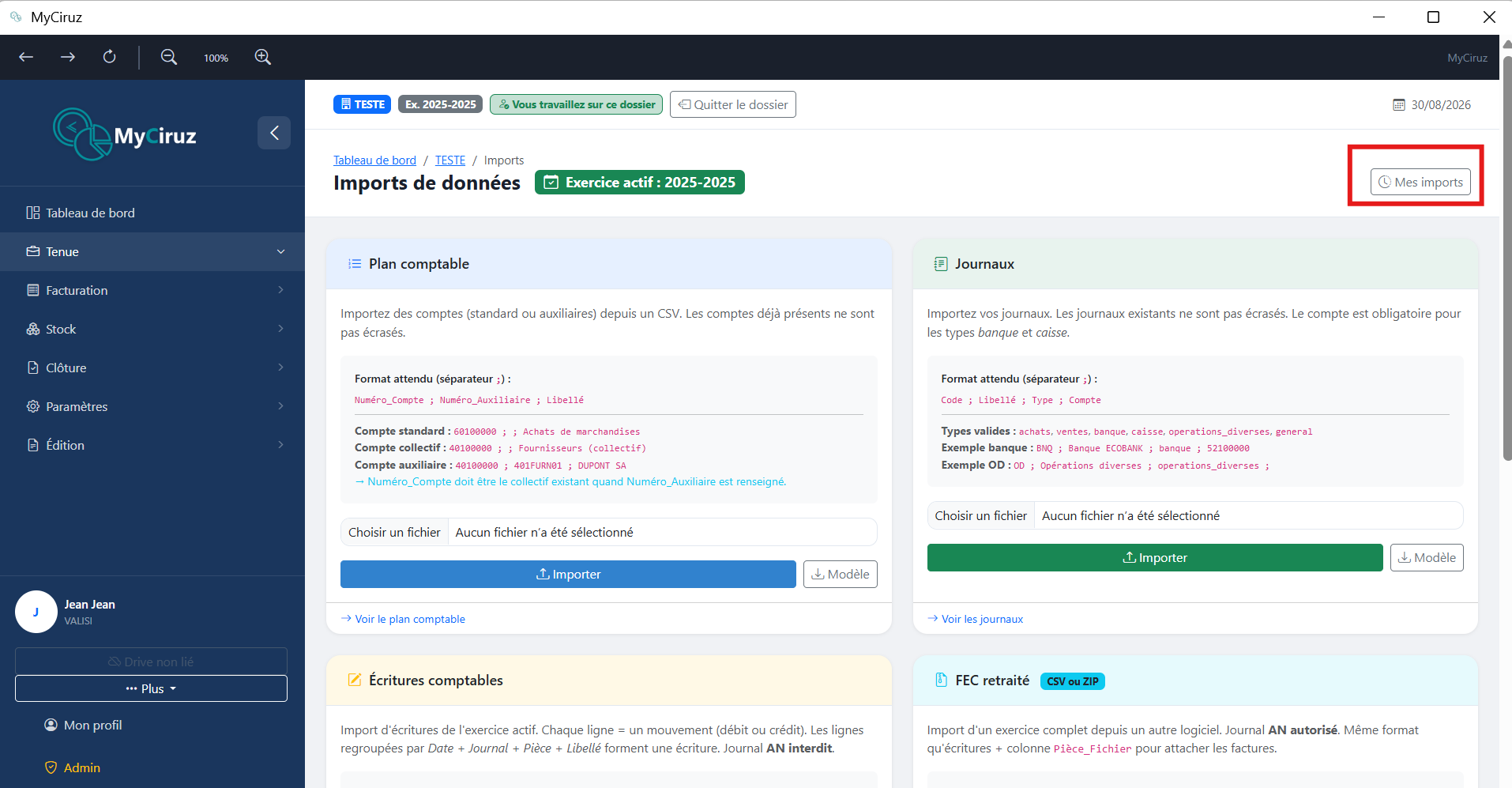Click the Plan comptable list icon
This screenshot has height=788, width=1512.
[355, 264]
